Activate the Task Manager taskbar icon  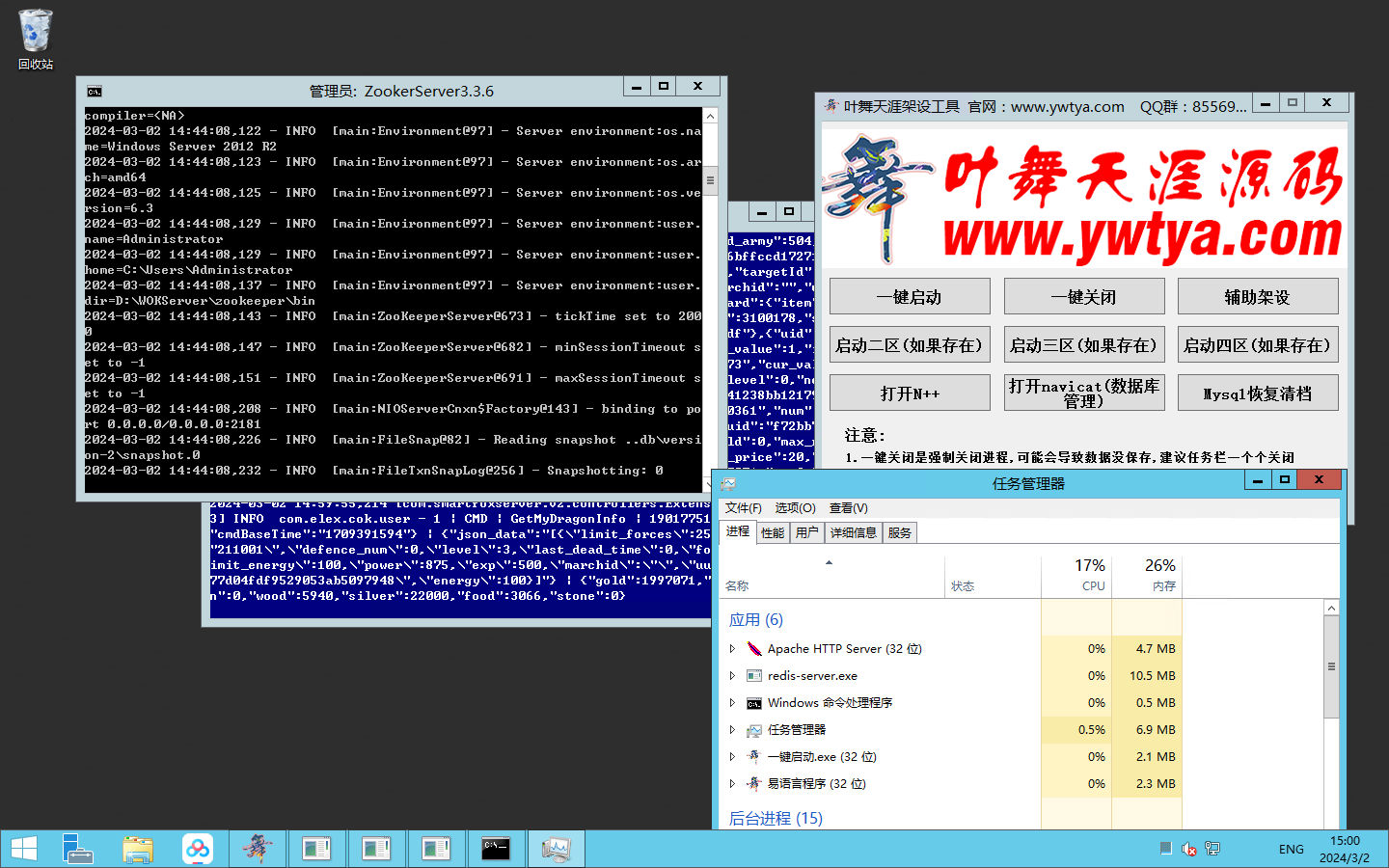coord(556,849)
